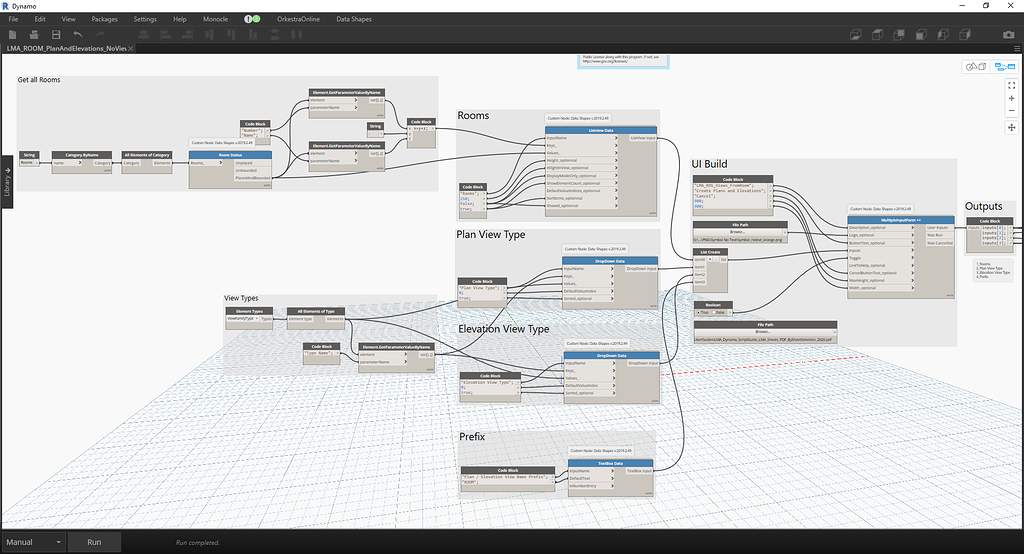Click Browse on the lower File Path node
This screenshot has height=554, width=1024.
point(763,331)
